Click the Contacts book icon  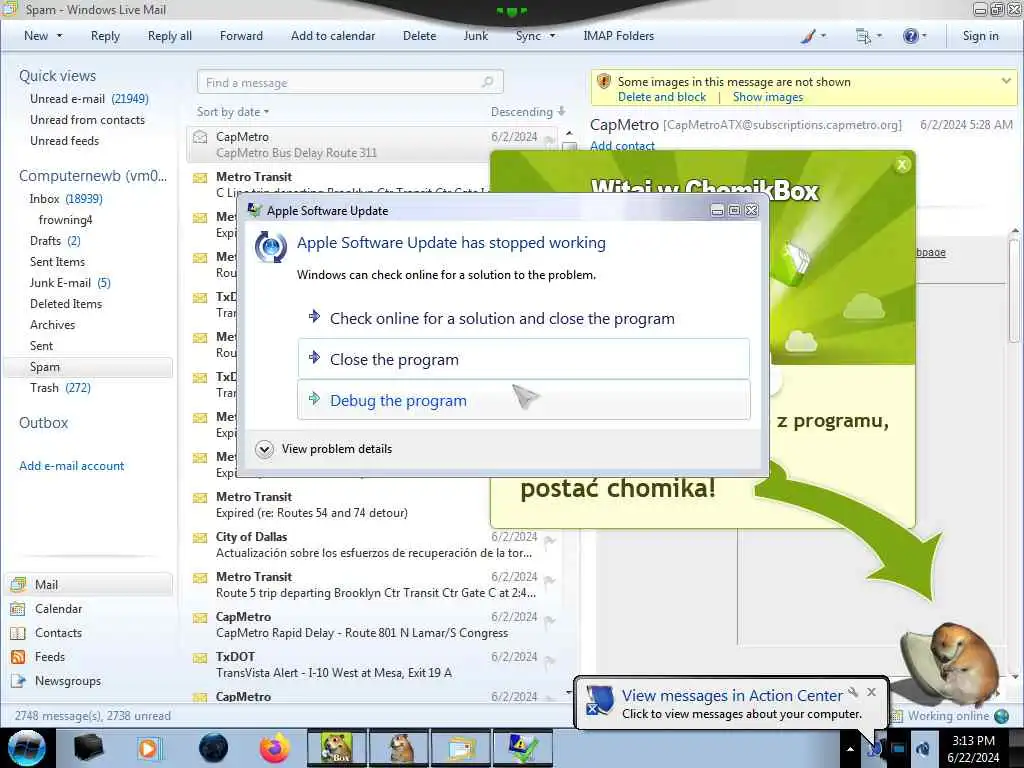pos(18,633)
